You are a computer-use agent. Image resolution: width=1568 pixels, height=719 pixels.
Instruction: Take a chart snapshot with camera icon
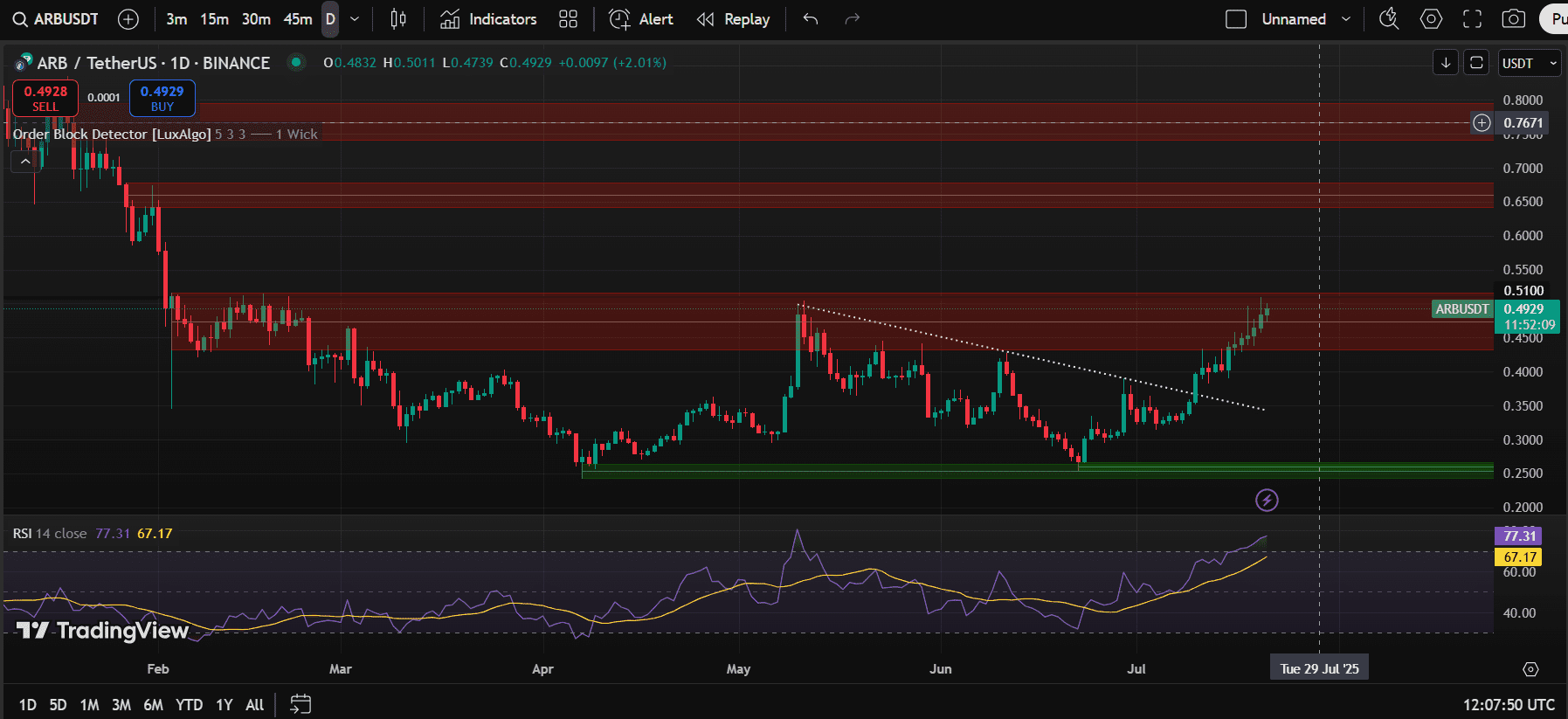[x=1513, y=19]
